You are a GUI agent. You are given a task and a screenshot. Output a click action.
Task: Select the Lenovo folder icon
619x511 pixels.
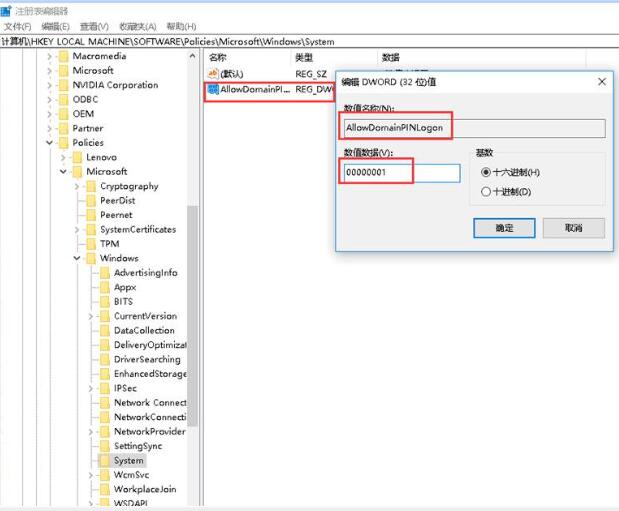(x=77, y=158)
